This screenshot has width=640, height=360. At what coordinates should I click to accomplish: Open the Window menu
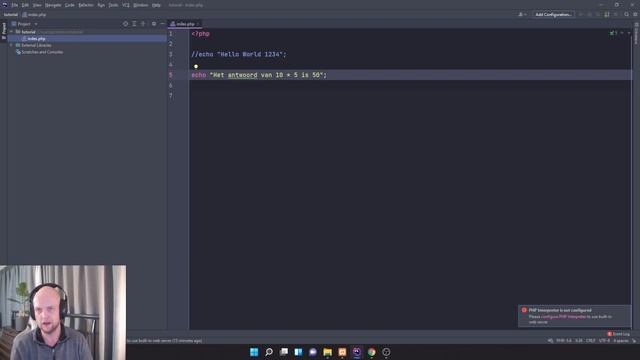[x=141, y=5]
